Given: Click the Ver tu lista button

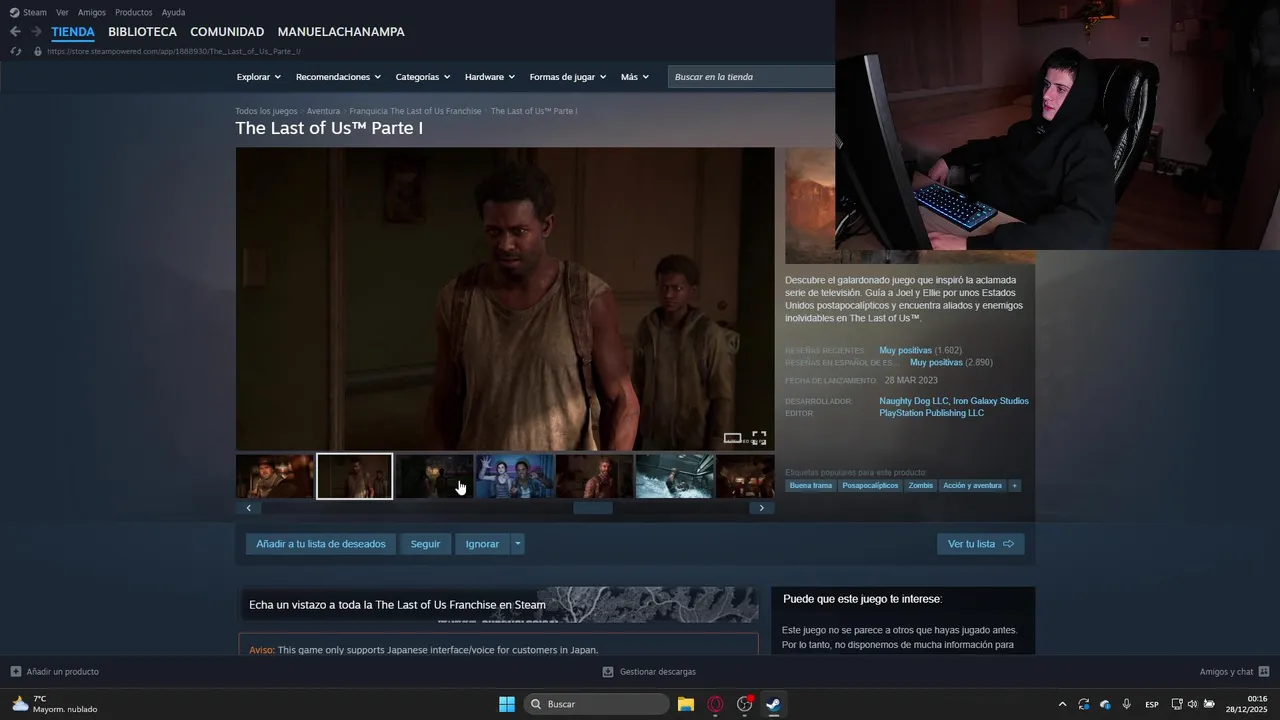Looking at the screenshot, I should pyautogui.click(x=981, y=544).
